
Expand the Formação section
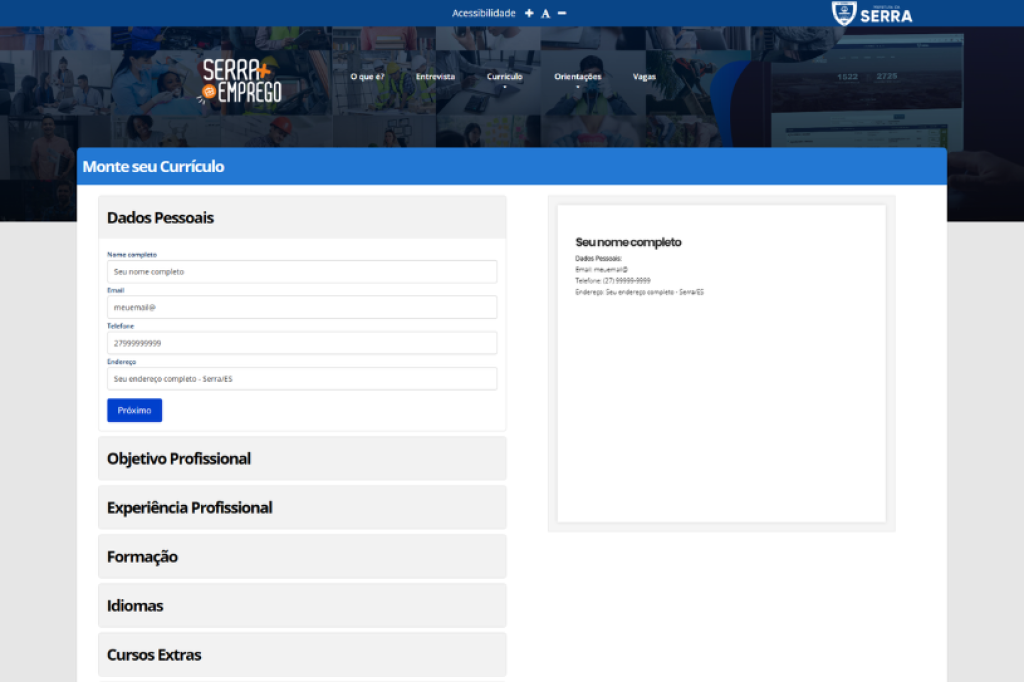(x=301, y=557)
